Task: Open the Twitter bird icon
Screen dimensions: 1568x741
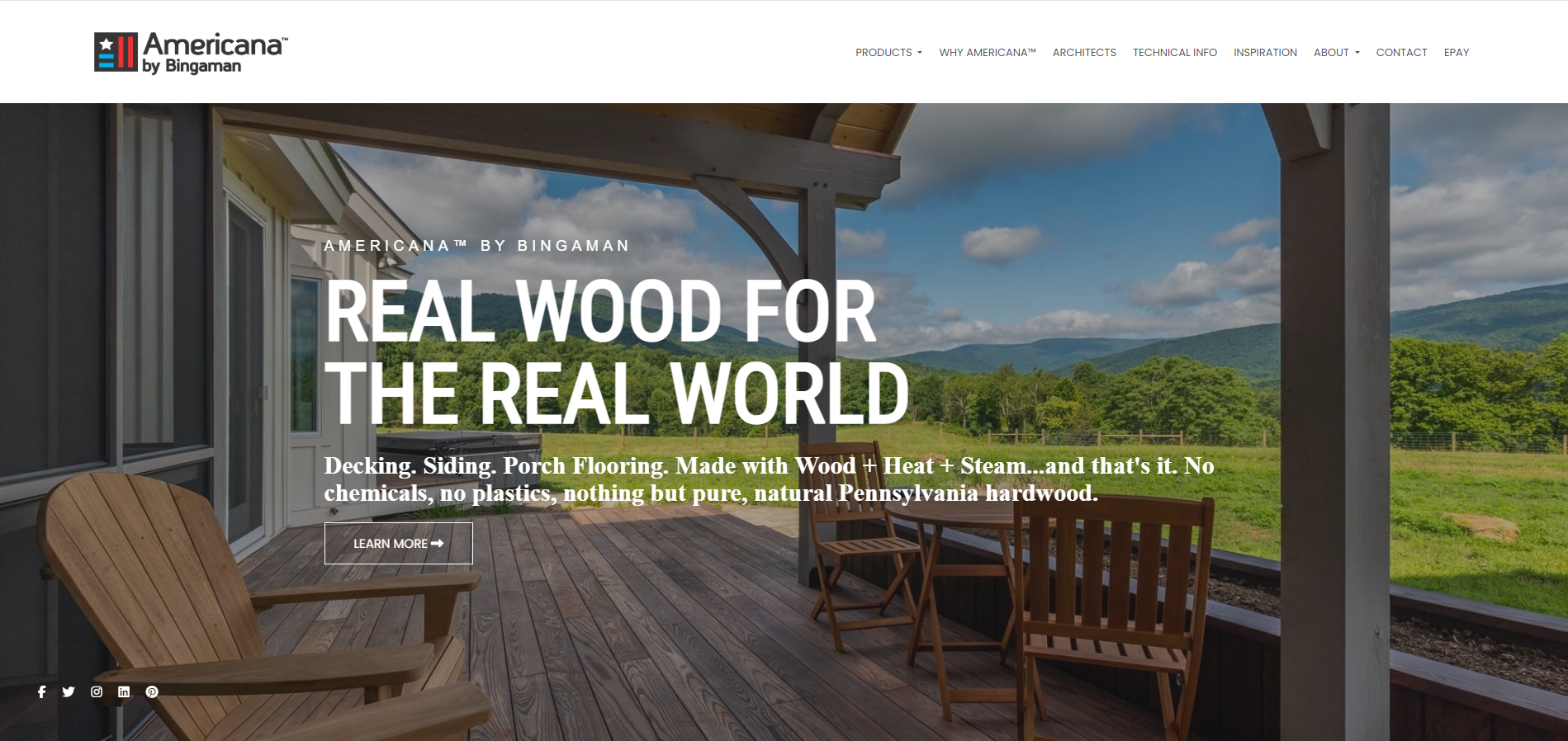Action: tap(69, 691)
